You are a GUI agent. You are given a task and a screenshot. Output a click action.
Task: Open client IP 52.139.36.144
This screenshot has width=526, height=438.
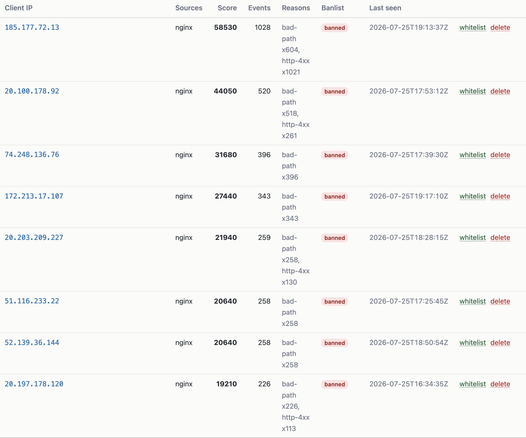coord(32,342)
